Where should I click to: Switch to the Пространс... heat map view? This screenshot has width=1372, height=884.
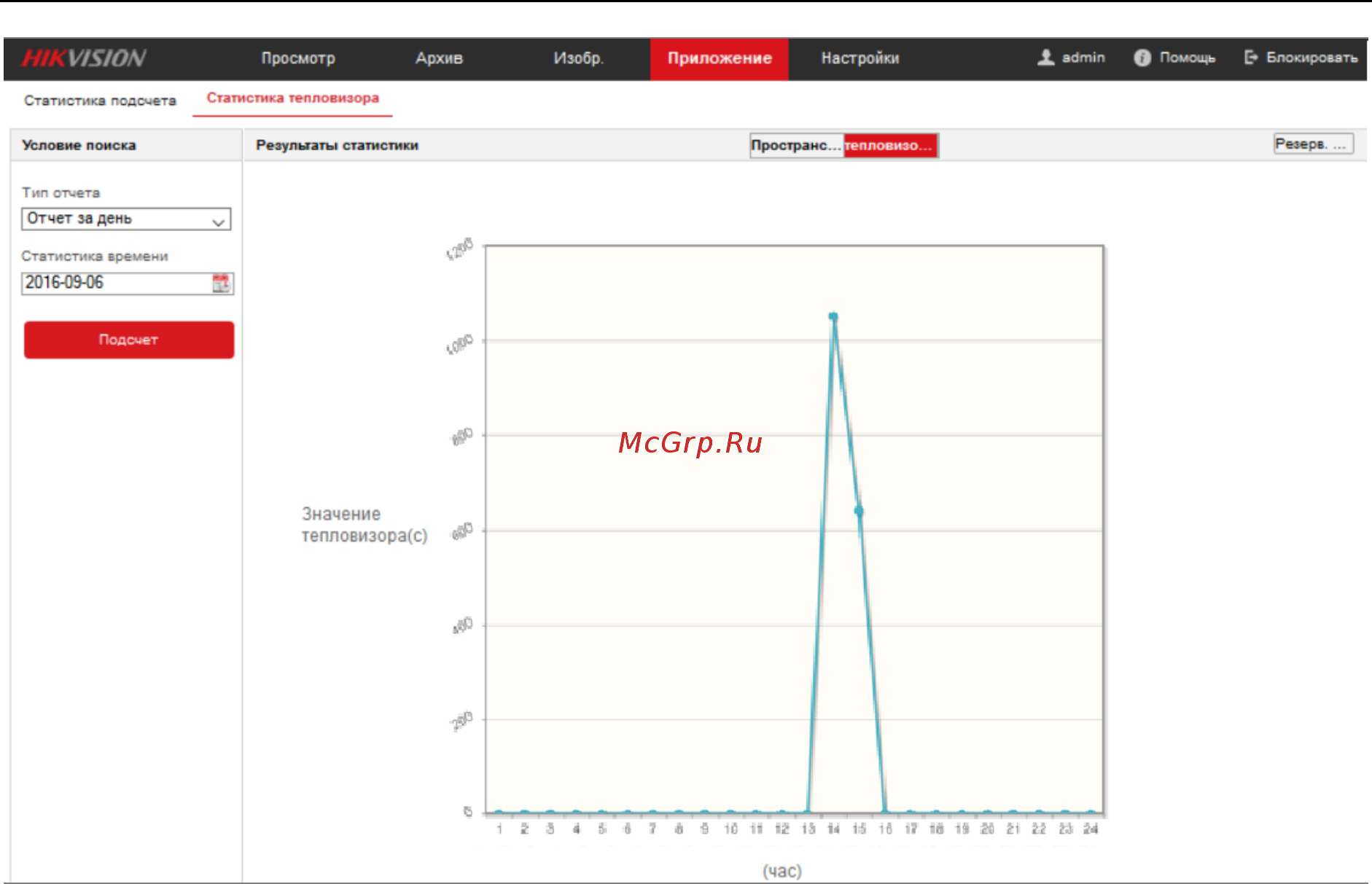[796, 145]
